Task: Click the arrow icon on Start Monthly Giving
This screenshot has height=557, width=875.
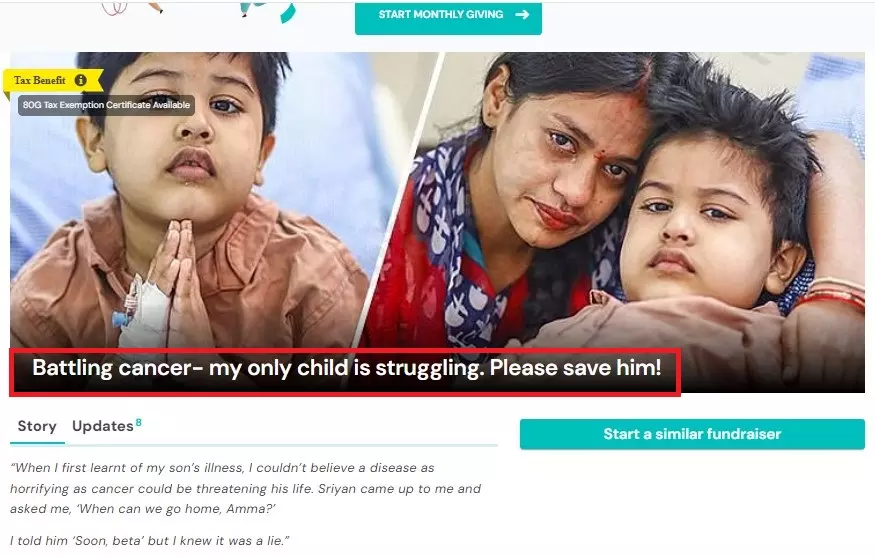Action: click(522, 15)
